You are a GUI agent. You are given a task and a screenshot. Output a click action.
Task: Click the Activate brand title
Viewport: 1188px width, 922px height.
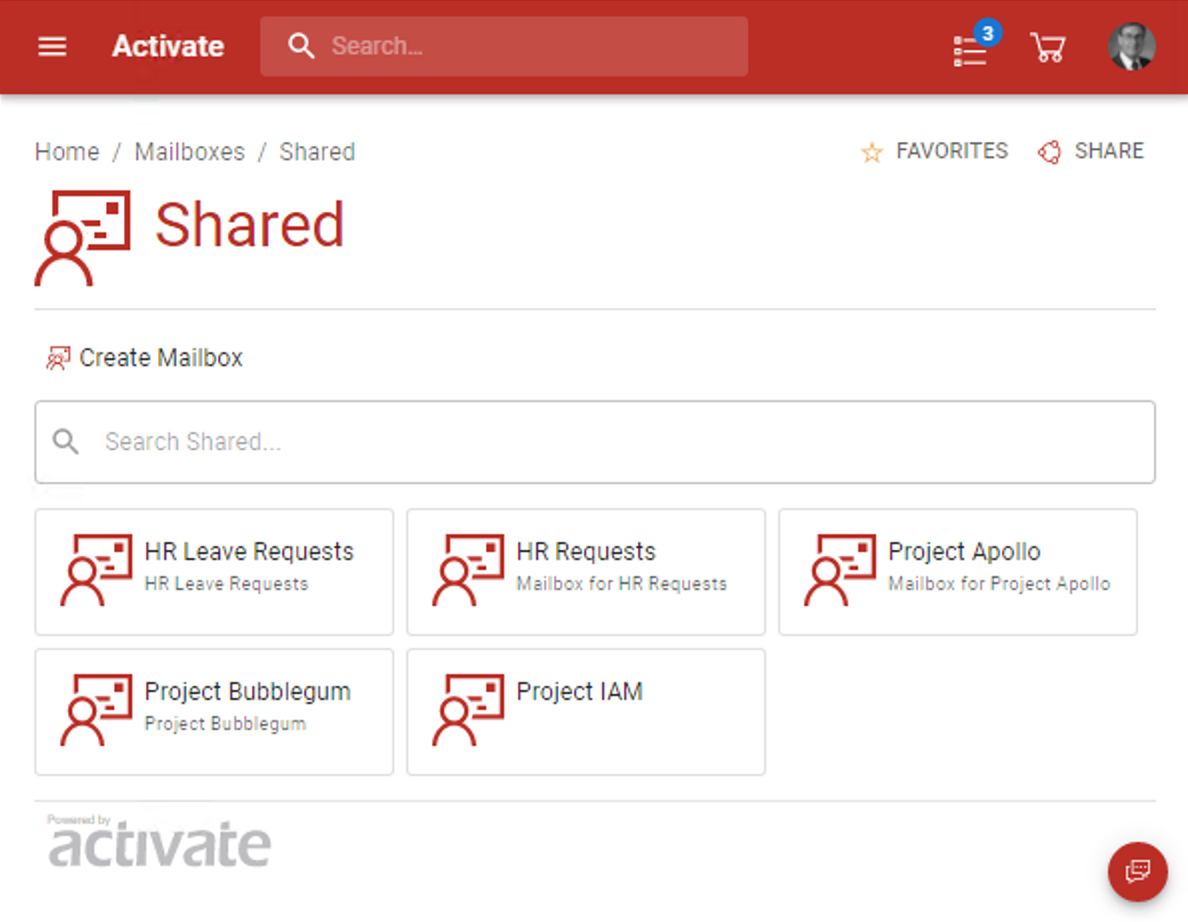tap(168, 46)
